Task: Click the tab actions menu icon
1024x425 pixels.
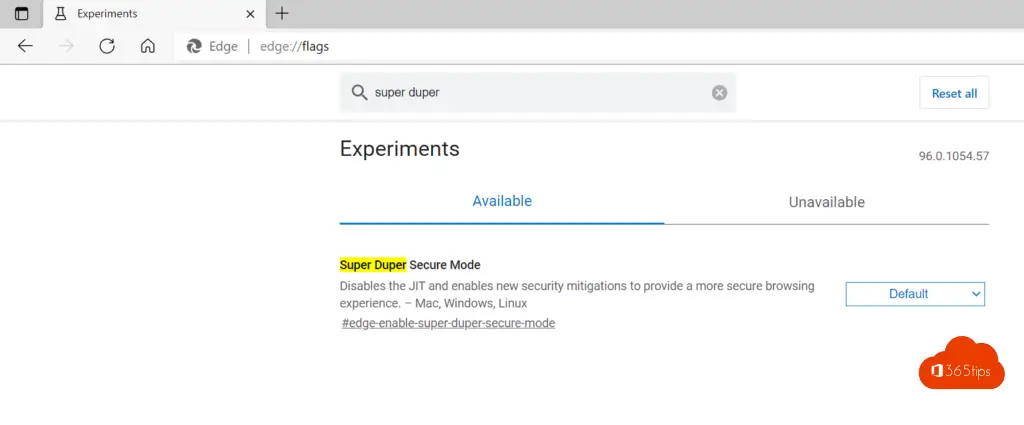Action: (x=21, y=14)
